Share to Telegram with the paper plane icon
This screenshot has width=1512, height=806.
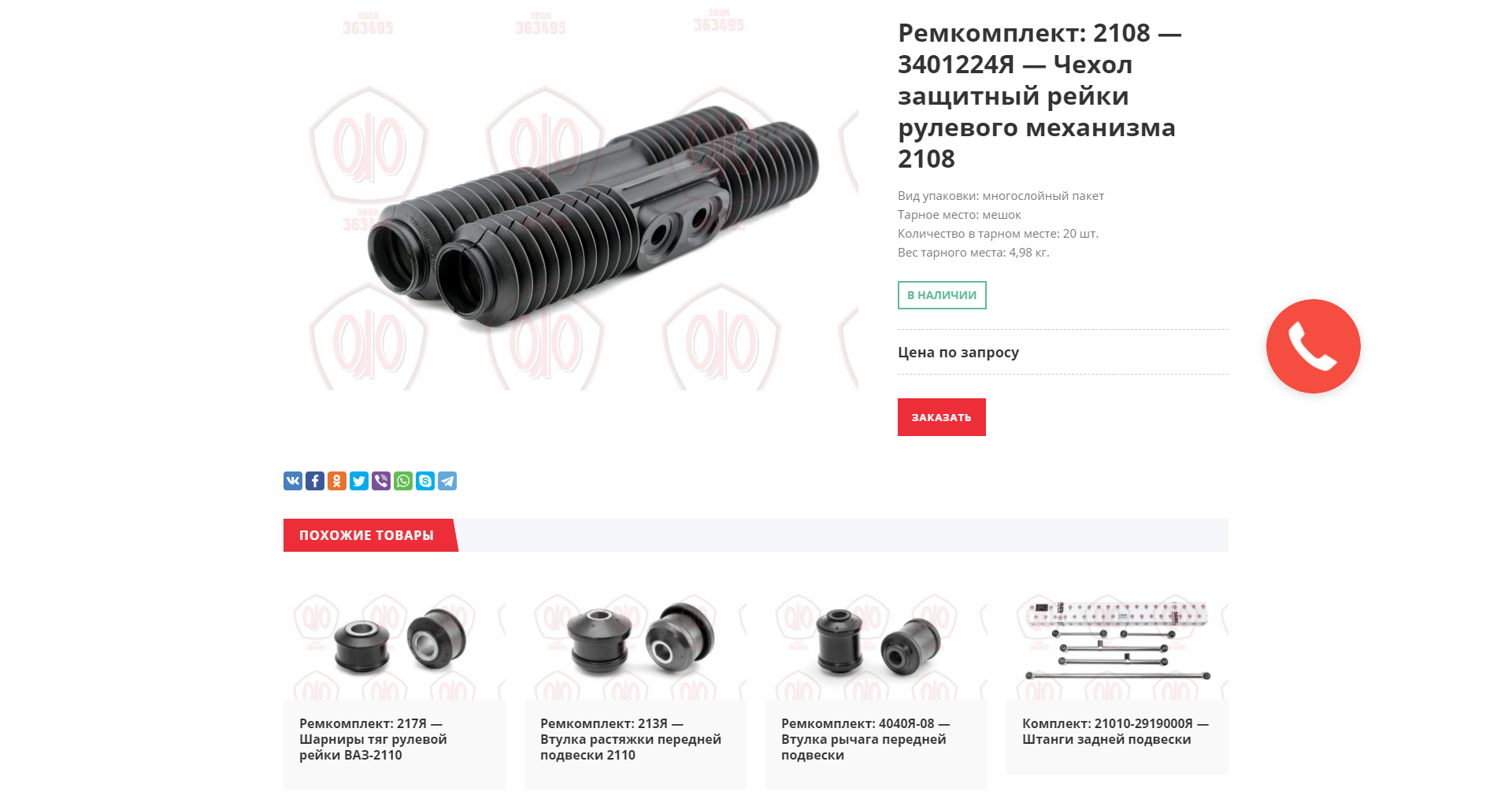(x=447, y=481)
